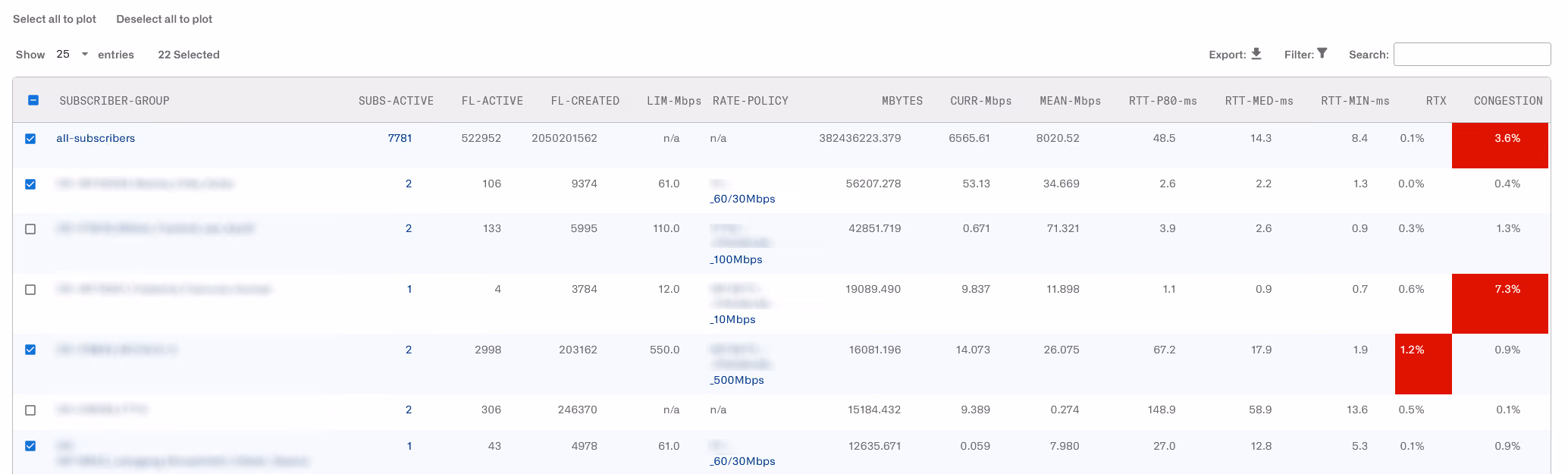Check the checkbox for the 42851.719 MBYTES row
The width and height of the screenshot is (1568, 474).
coord(30,229)
